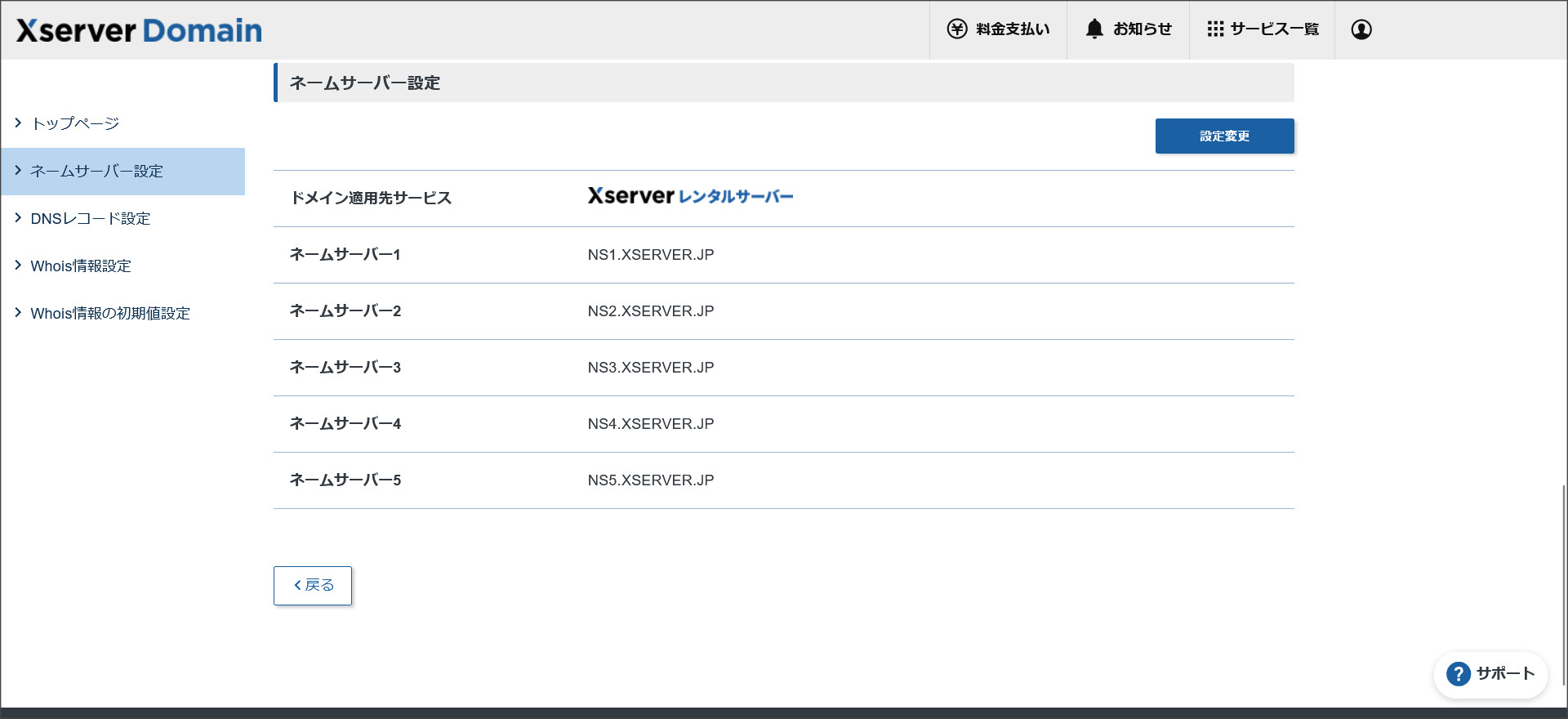Click the 料金支払い header link
Screen dimensions: 1568x719
(1013, 29)
